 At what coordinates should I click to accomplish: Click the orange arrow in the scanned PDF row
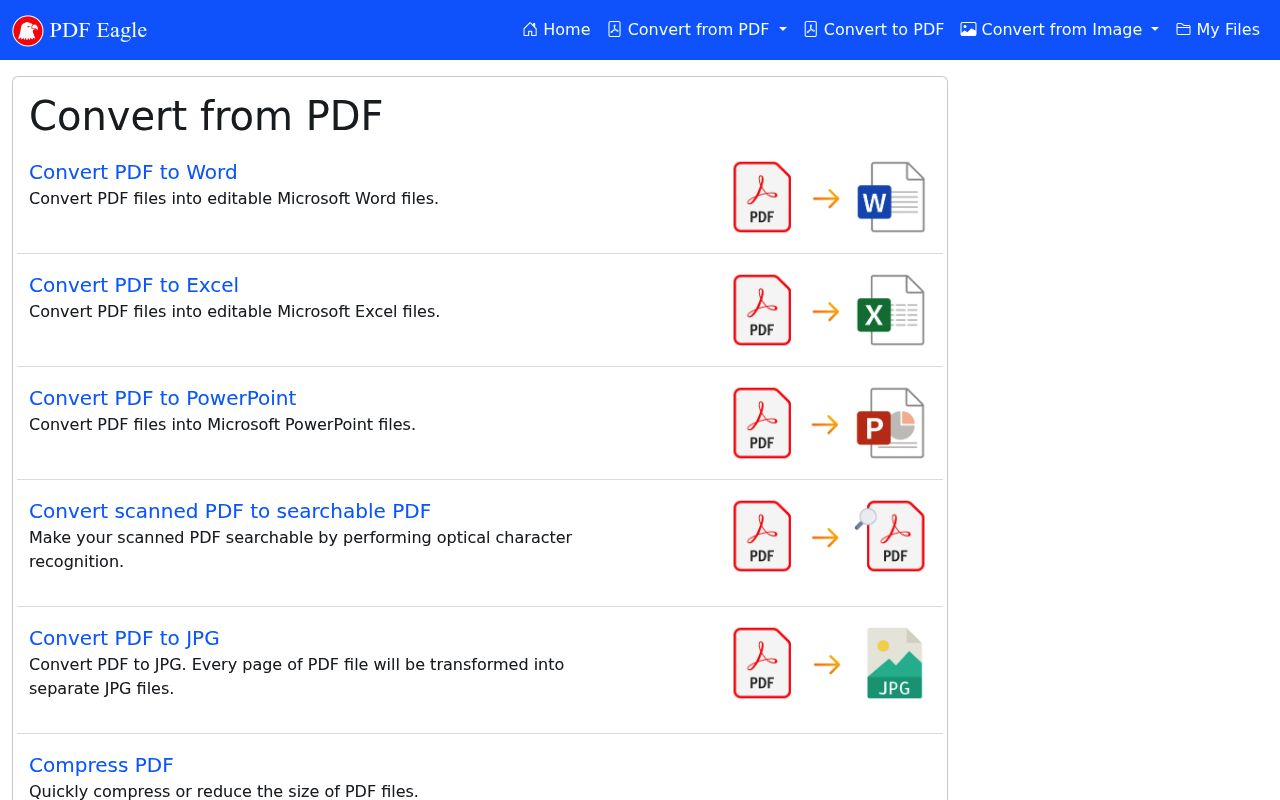(826, 537)
